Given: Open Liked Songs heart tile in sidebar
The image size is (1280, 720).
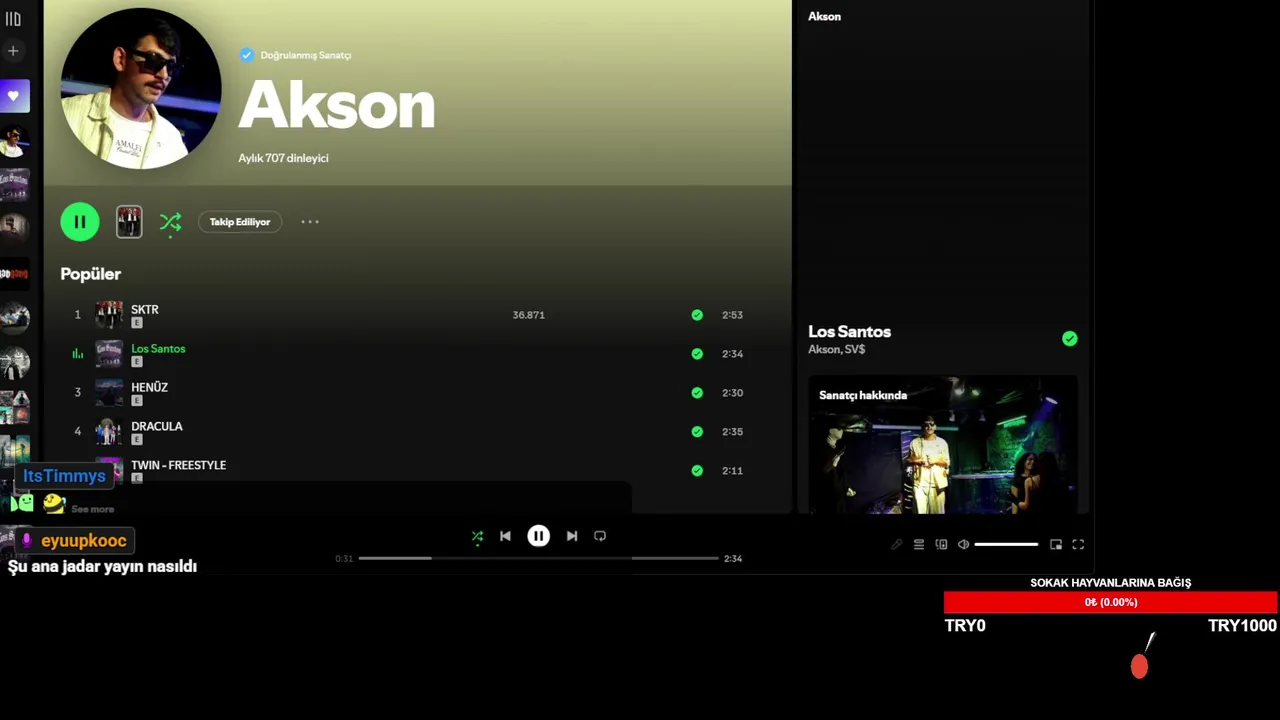Looking at the screenshot, I should (14, 96).
